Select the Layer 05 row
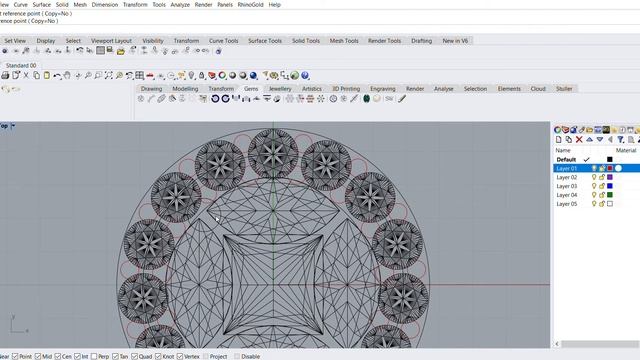The image size is (640, 360). click(x=596, y=204)
